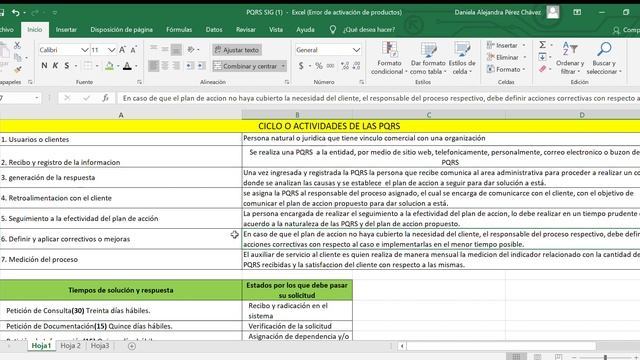Open the Calibri font name dropdown
The image size is (640, 360).
tap(84, 50)
